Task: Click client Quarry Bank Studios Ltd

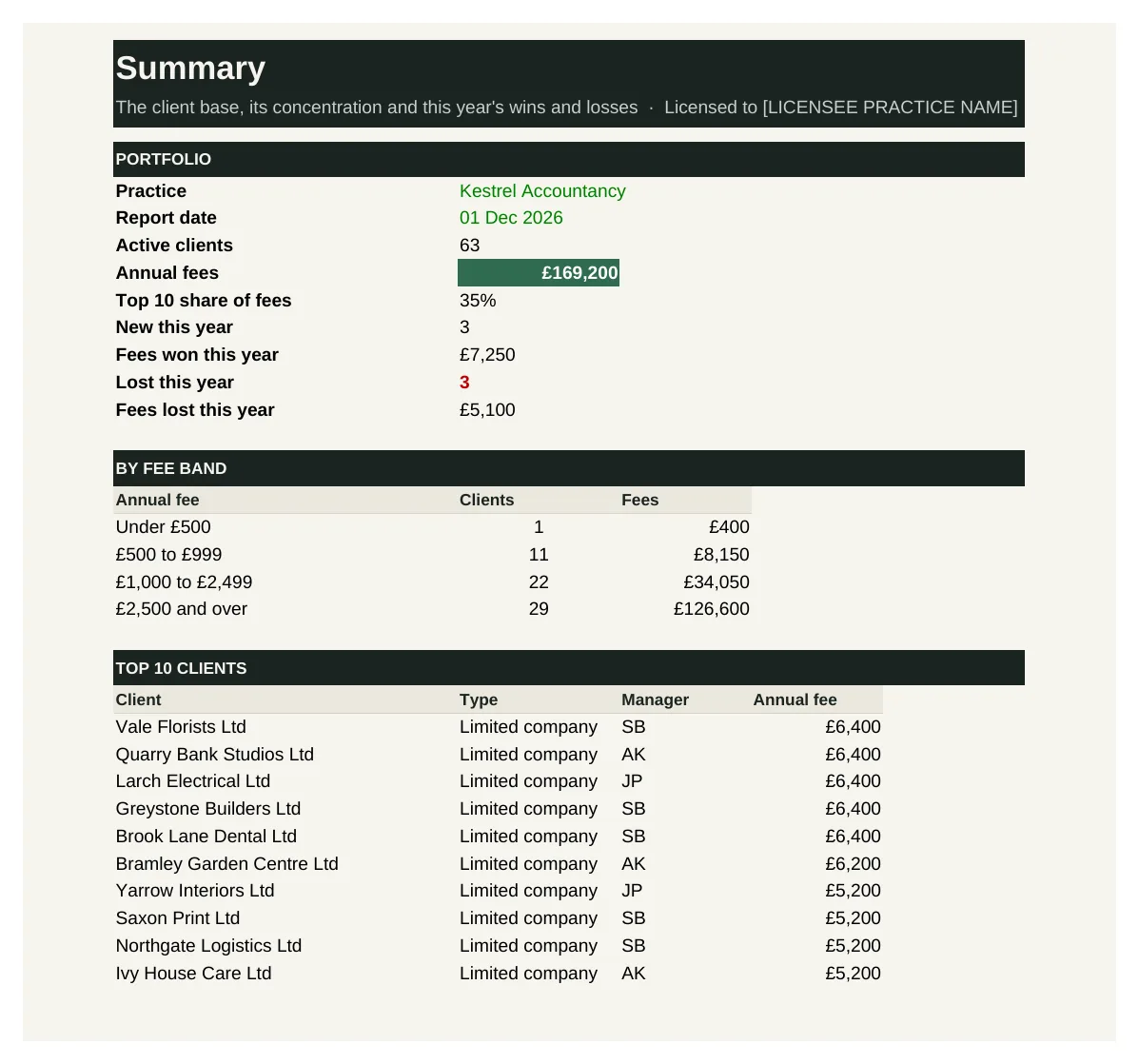Action: coord(214,755)
